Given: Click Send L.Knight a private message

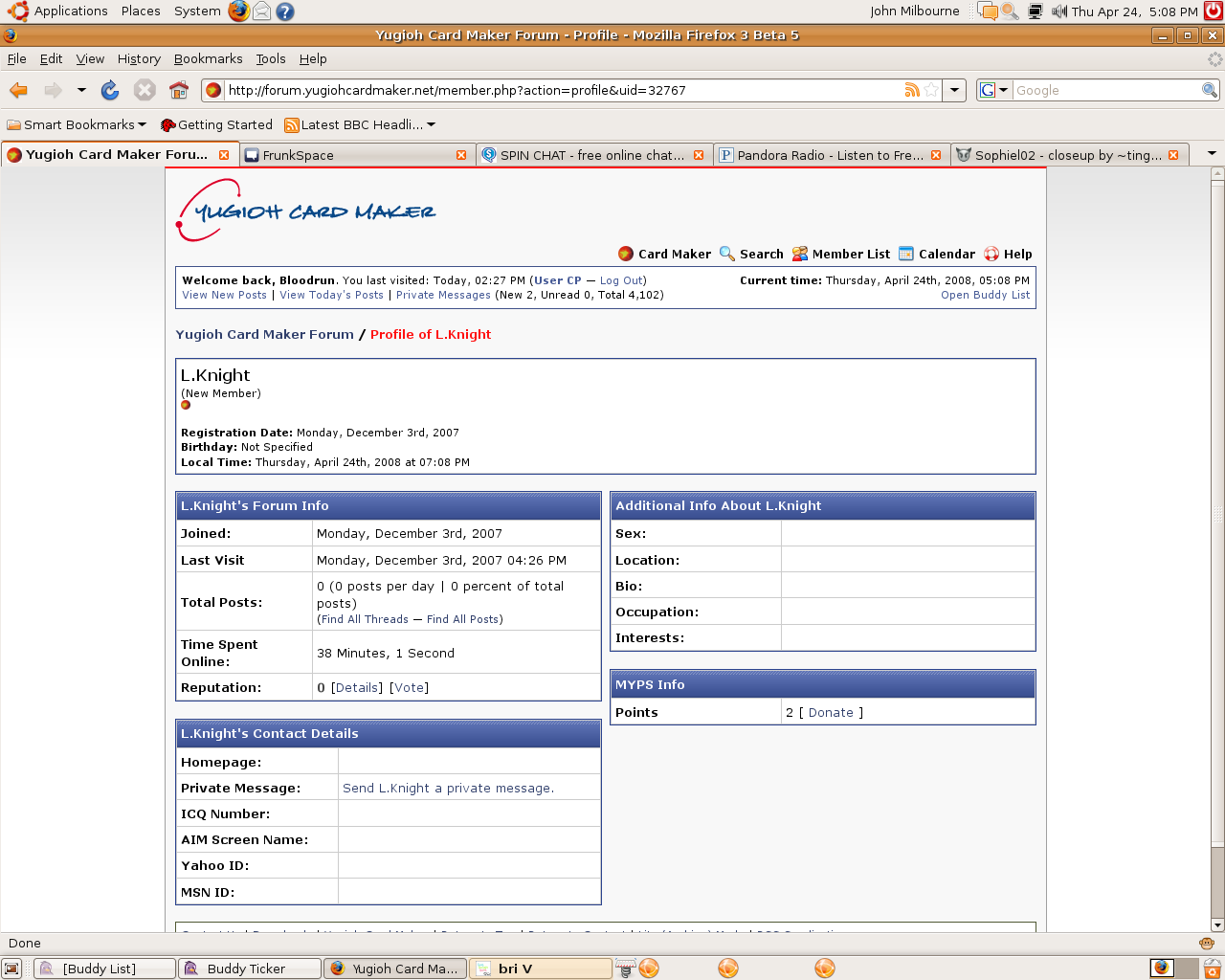Looking at the screenshot, I should [448, 788].
